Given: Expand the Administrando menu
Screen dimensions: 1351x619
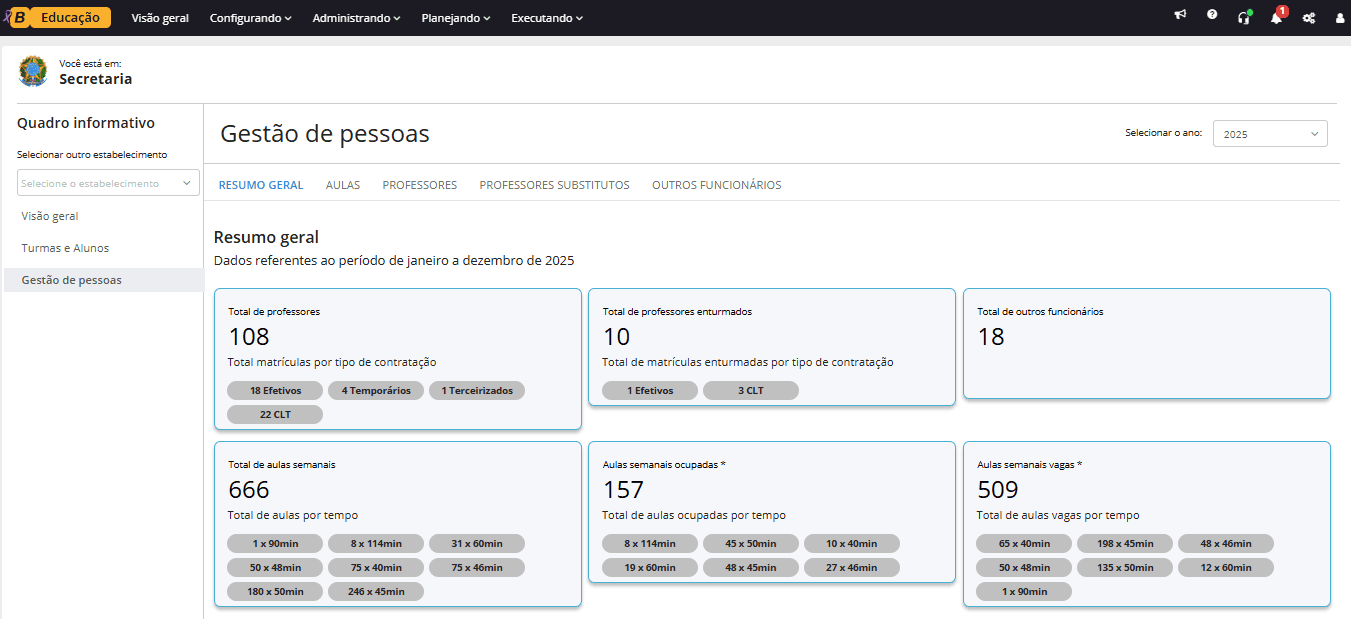Looking at the screenshot, I should tap(356, 18).
